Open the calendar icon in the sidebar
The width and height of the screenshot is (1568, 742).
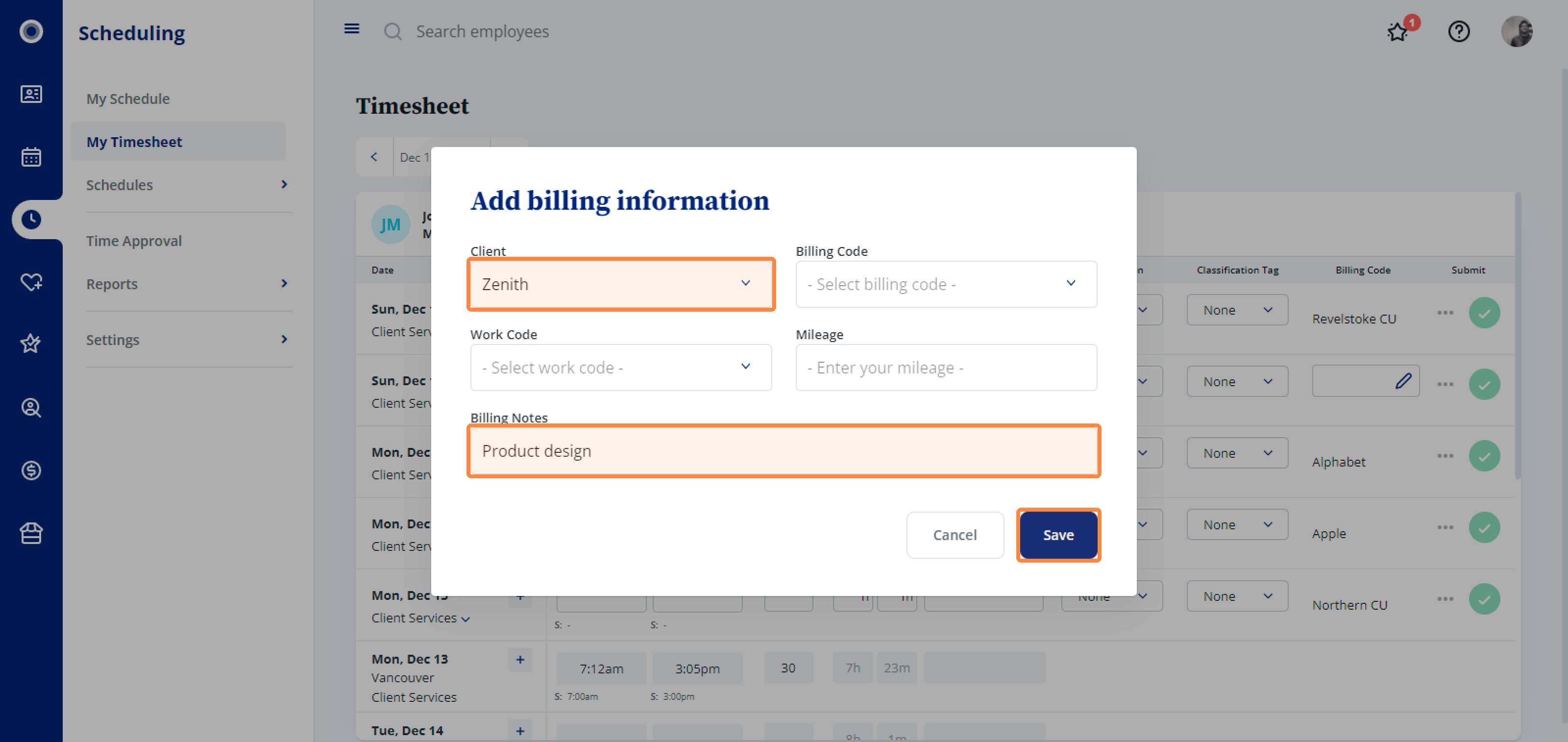point(31,157)
